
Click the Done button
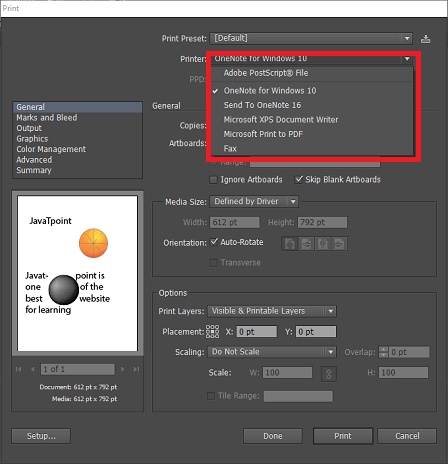tap(273, 436)
